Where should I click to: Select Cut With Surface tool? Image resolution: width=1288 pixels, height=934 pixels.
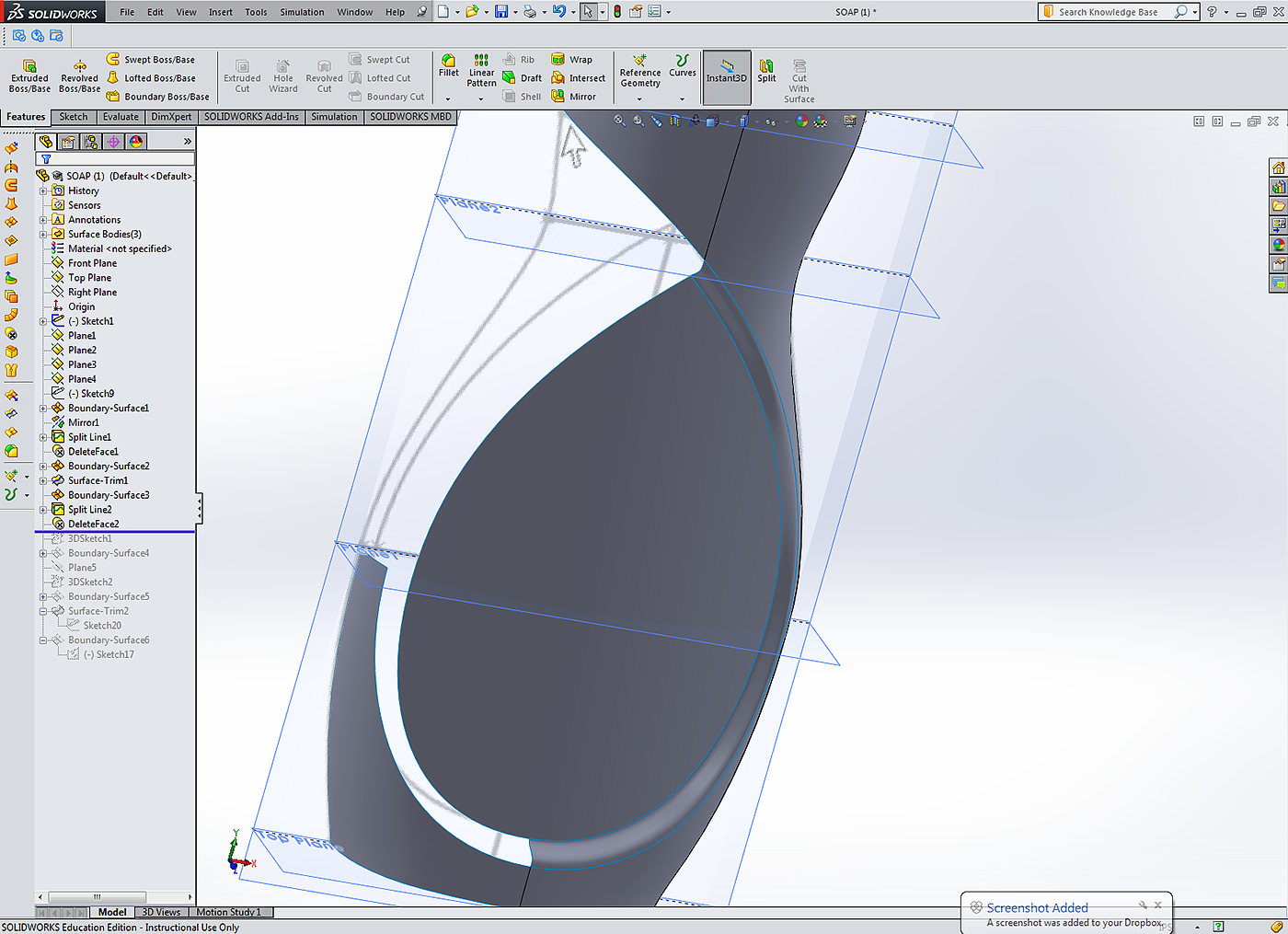coord(799,81)
